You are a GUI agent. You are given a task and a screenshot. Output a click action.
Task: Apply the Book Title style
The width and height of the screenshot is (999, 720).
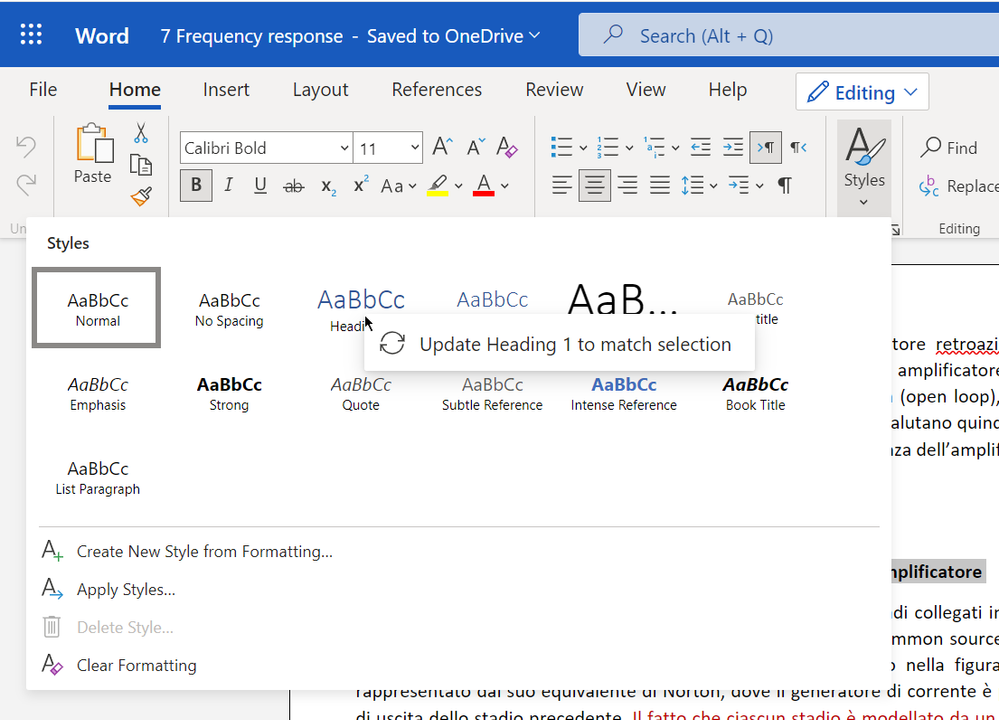click(755, 392)
